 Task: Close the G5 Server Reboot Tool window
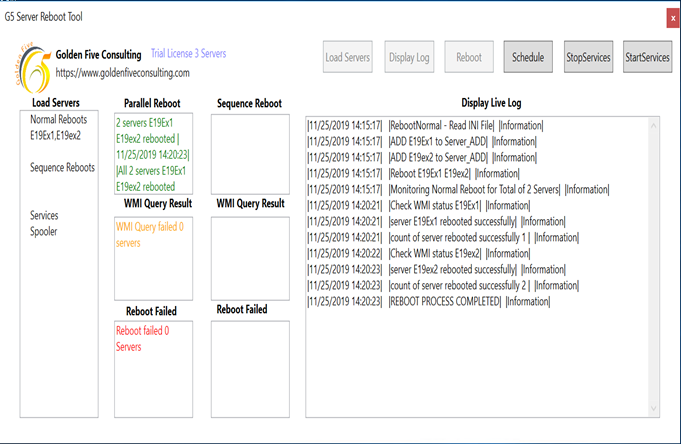[x=672, y=18]
